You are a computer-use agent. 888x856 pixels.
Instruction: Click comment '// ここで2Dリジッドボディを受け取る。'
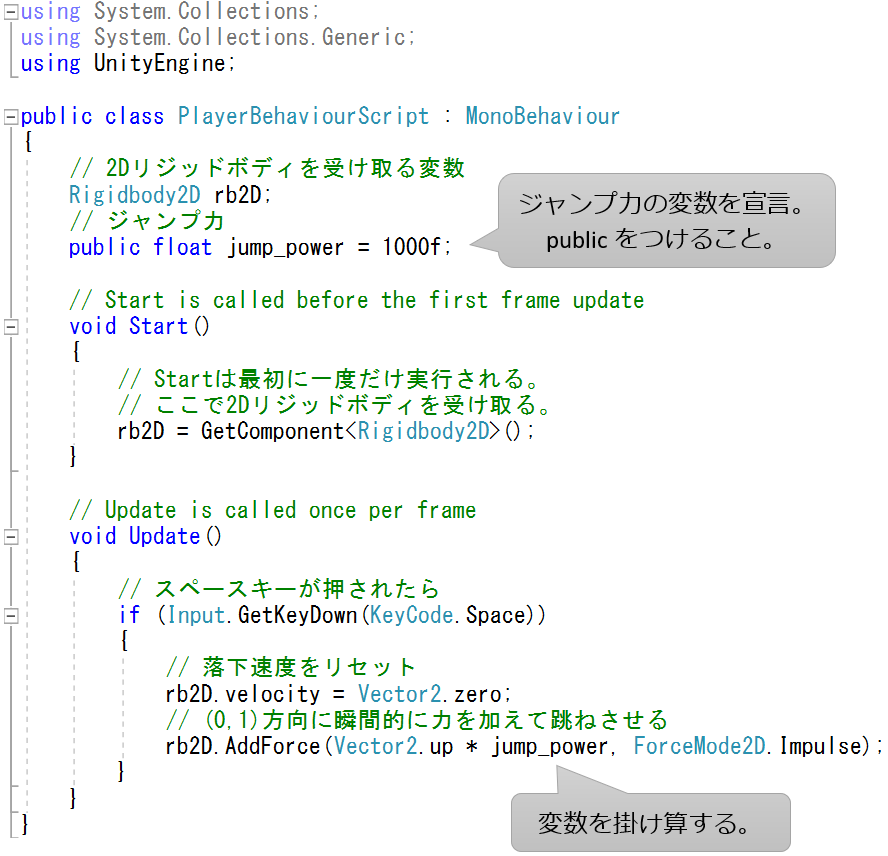334,405
